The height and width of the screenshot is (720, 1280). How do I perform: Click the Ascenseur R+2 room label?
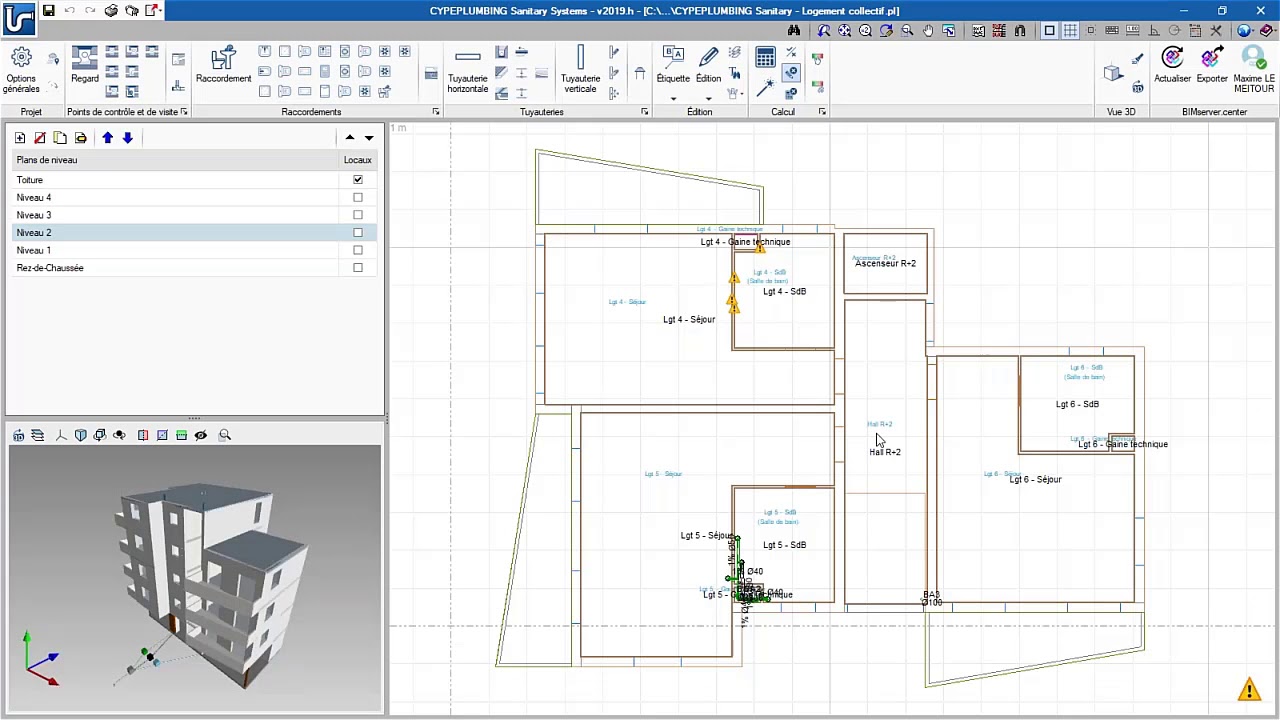(x=885, y=264)
